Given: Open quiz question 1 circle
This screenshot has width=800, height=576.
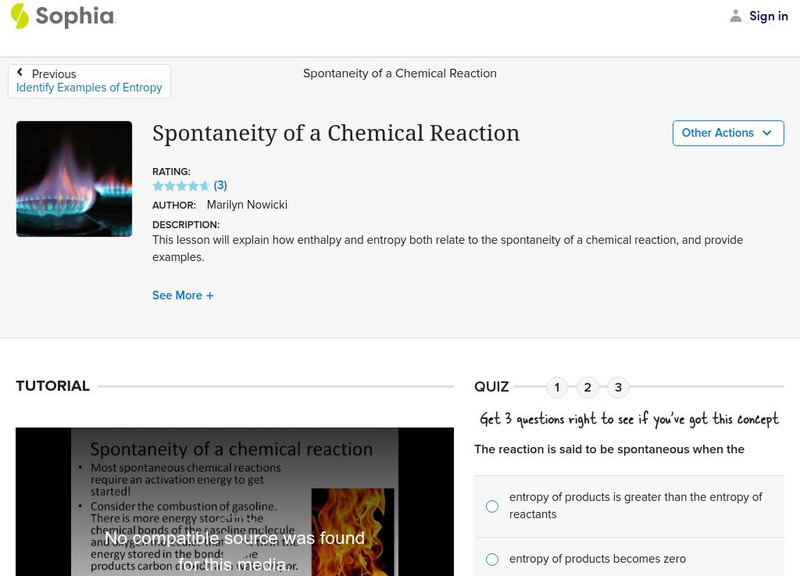Looking at the screenshot, I should [x=557, y=387].
